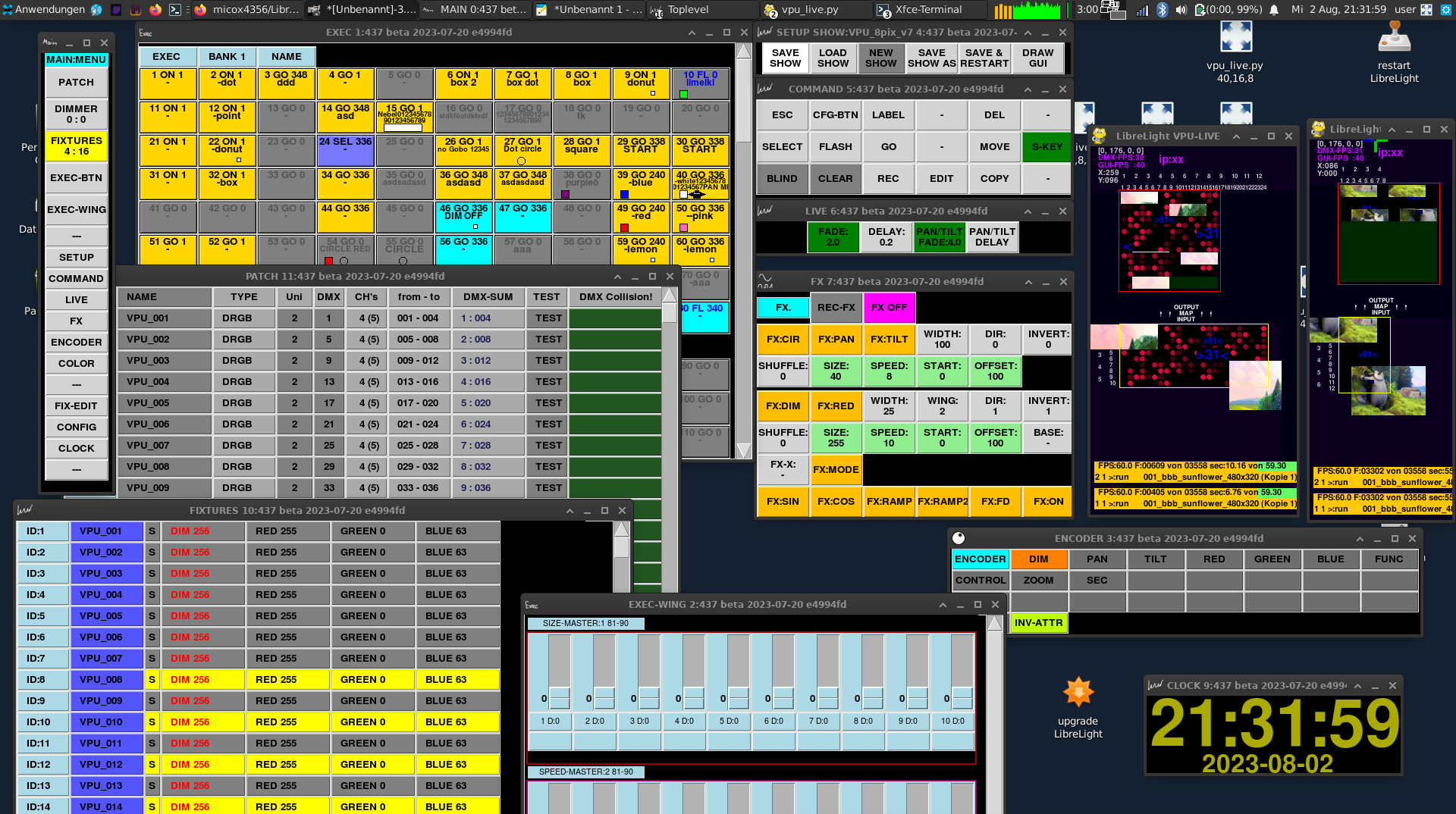Click the CLEAR button in COMMAND window
1456x814 pixels.
(835, 179)
